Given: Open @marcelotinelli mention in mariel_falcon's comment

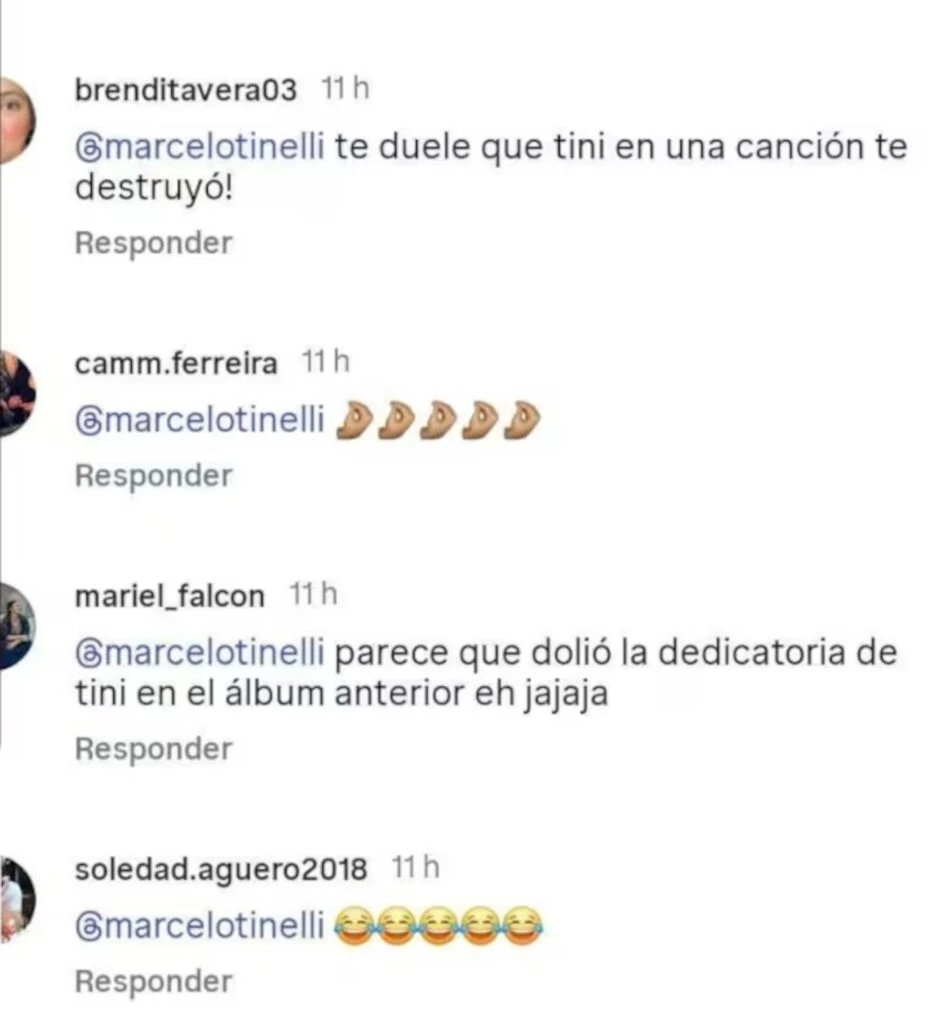Looking at the screenshot, I should point(200,652).
